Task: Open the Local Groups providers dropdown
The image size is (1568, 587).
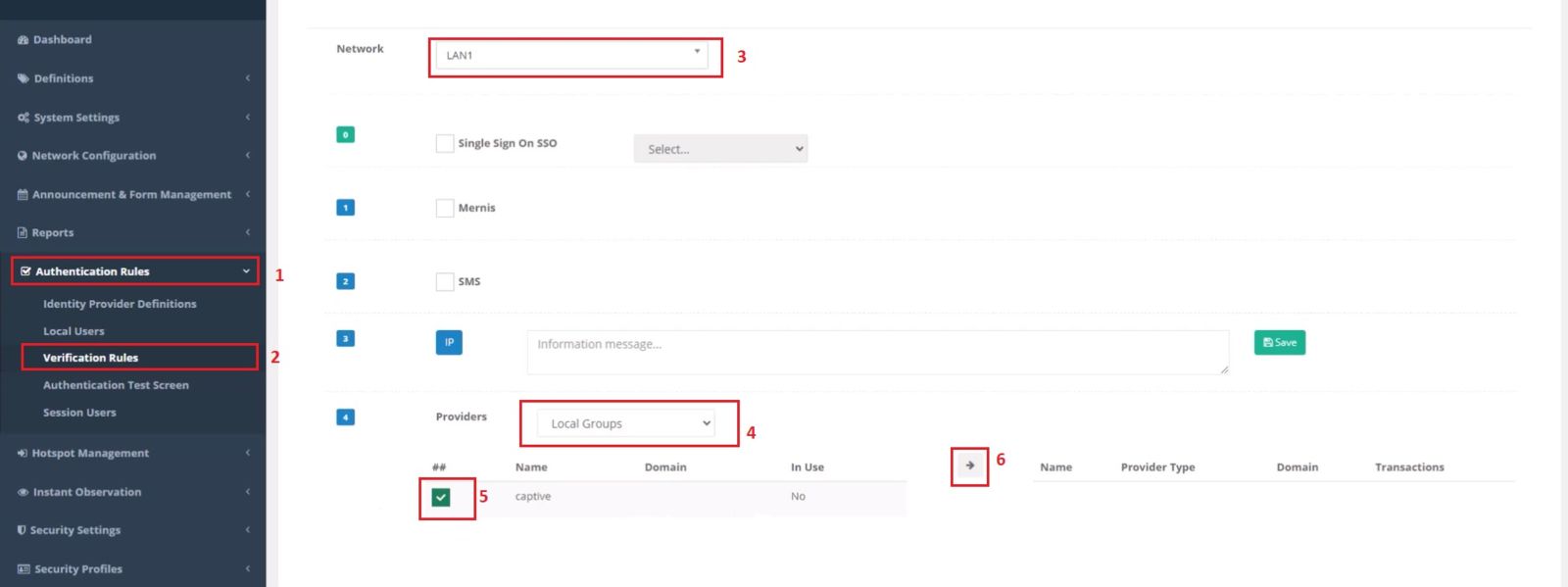Action: [x=626, y=423]
